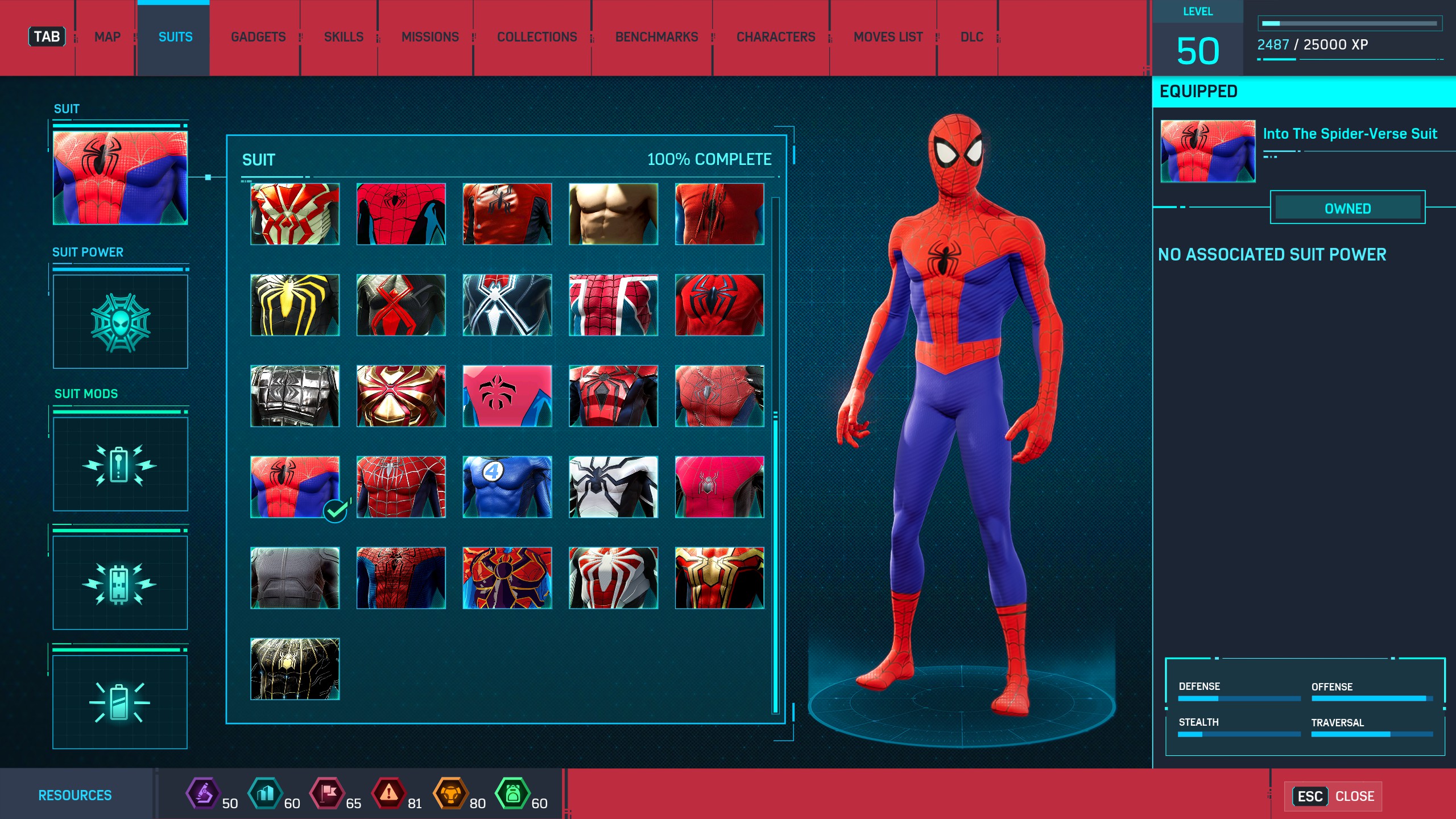Click the XP progress bar
This screenshot has height=819, width=1456.
tap(1349, 23)
